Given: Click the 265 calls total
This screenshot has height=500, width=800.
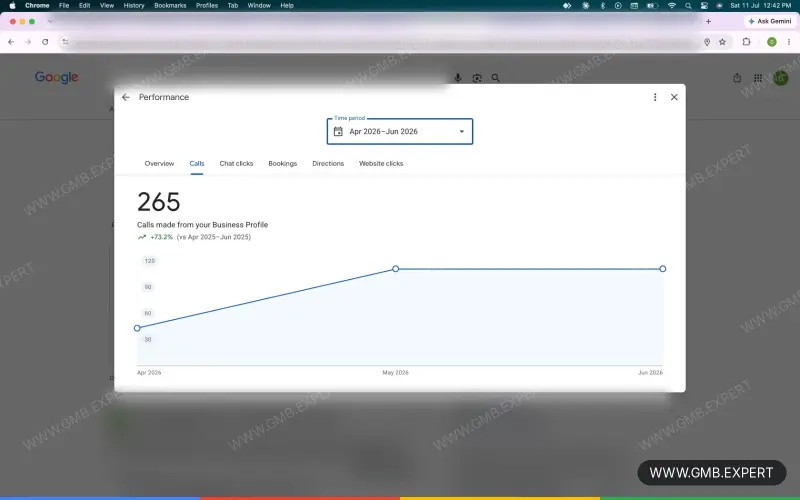Looking at the screenshot, I should click(x=159, y=202).
